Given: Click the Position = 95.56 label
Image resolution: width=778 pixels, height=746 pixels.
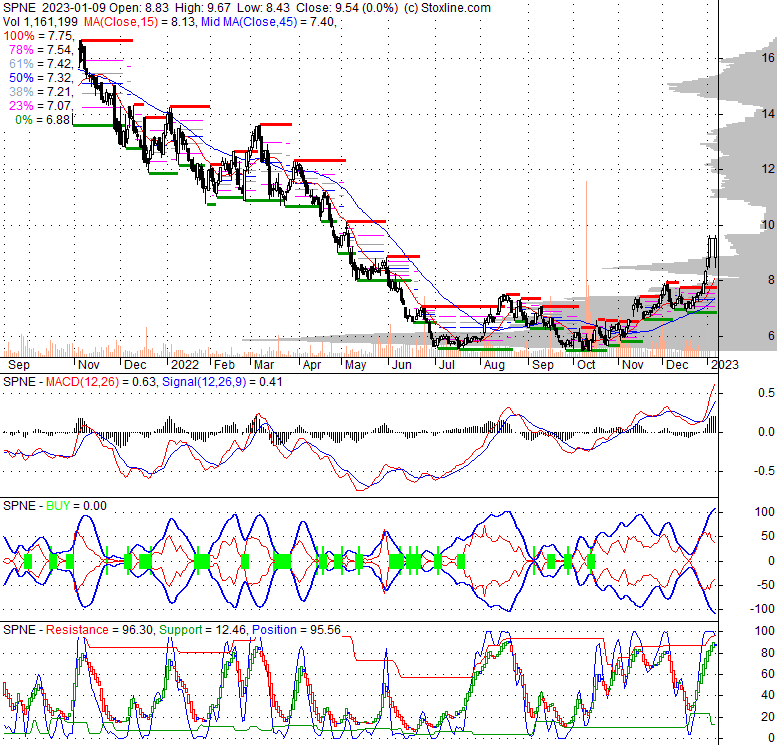Looking at the screenshot, I should click(296, 630).
